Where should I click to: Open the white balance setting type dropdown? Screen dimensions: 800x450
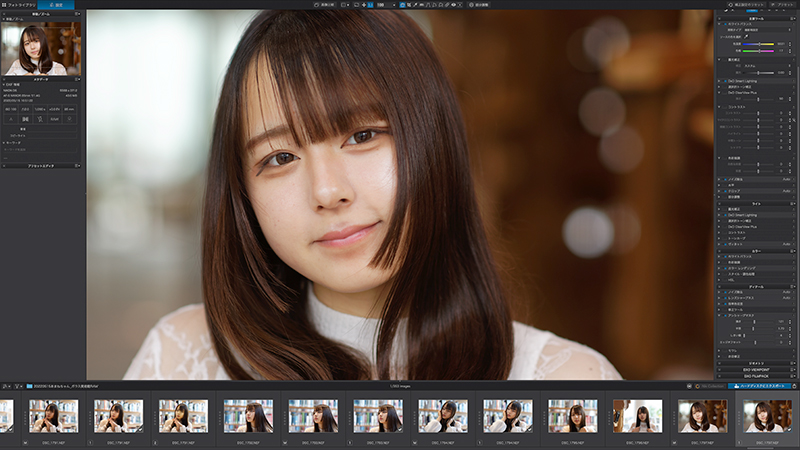(x=765, y=28)
